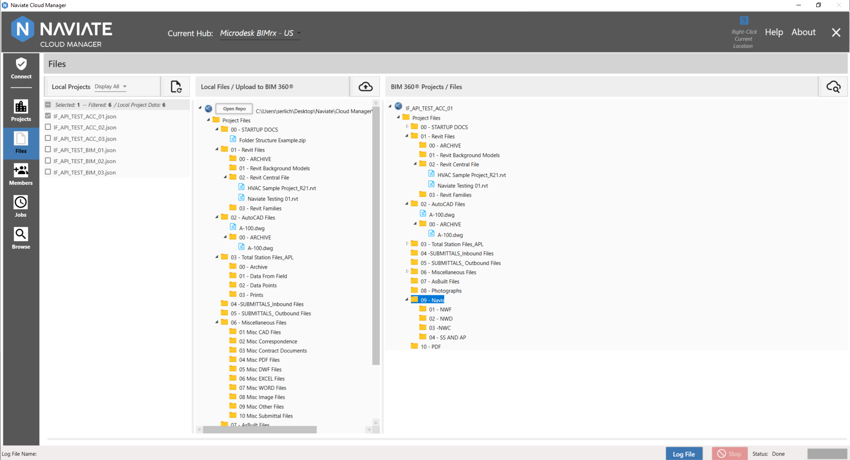The width and height of the screenshot is (850, 460).
Task: Open the Jobs sidebar section
Action: 21,206
